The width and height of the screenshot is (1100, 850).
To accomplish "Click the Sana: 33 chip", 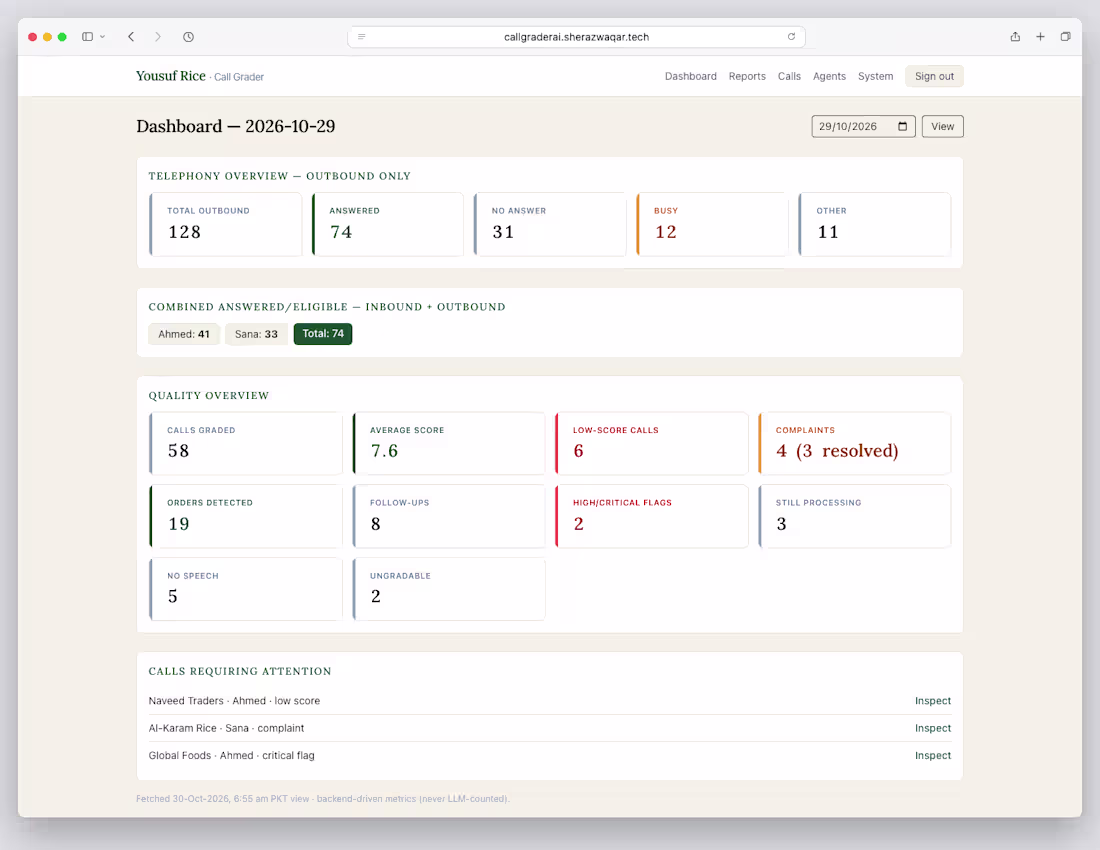I will [x=256, y=334].
